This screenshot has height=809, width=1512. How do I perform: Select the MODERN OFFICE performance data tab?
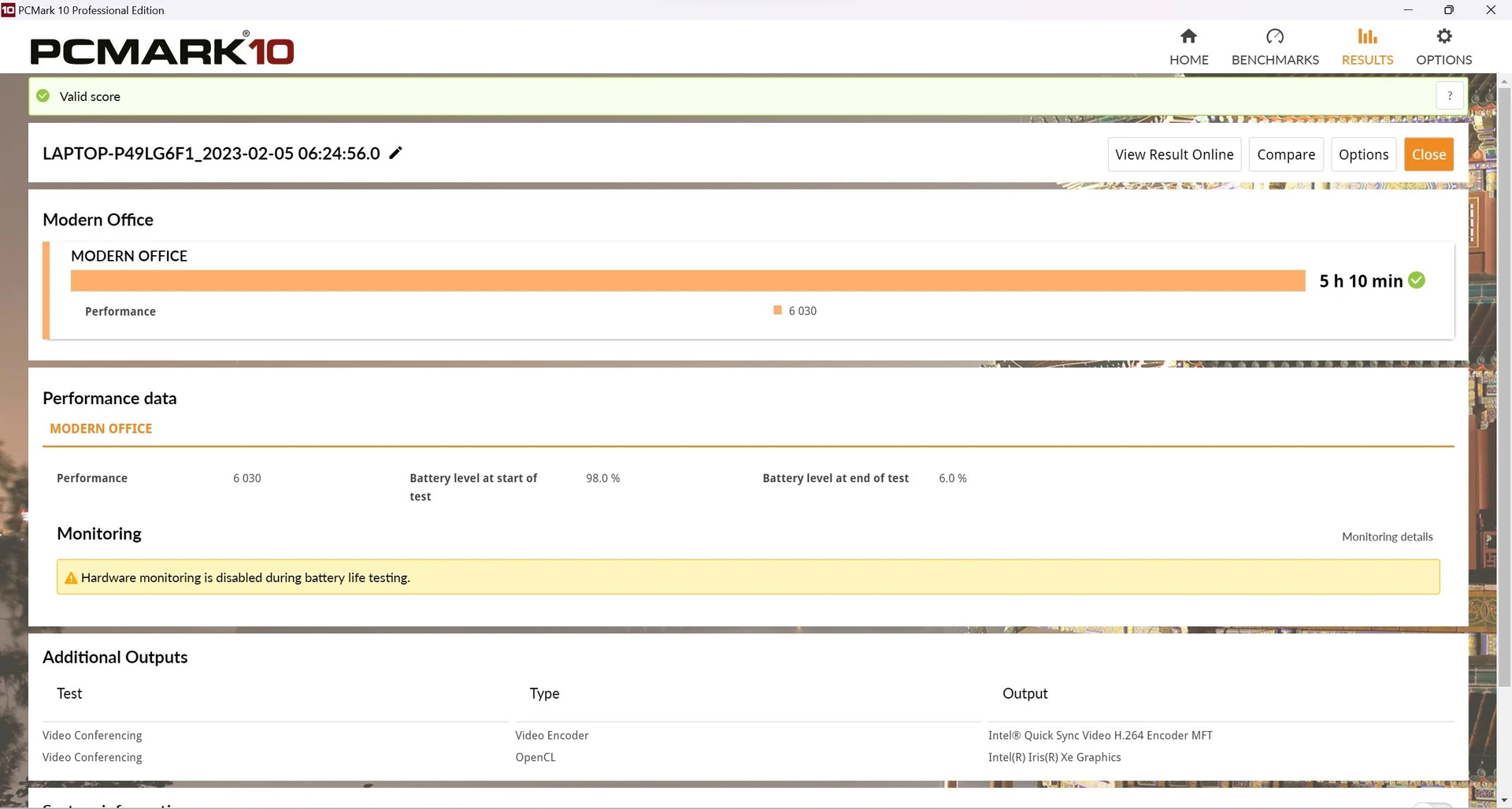(101, 429)
